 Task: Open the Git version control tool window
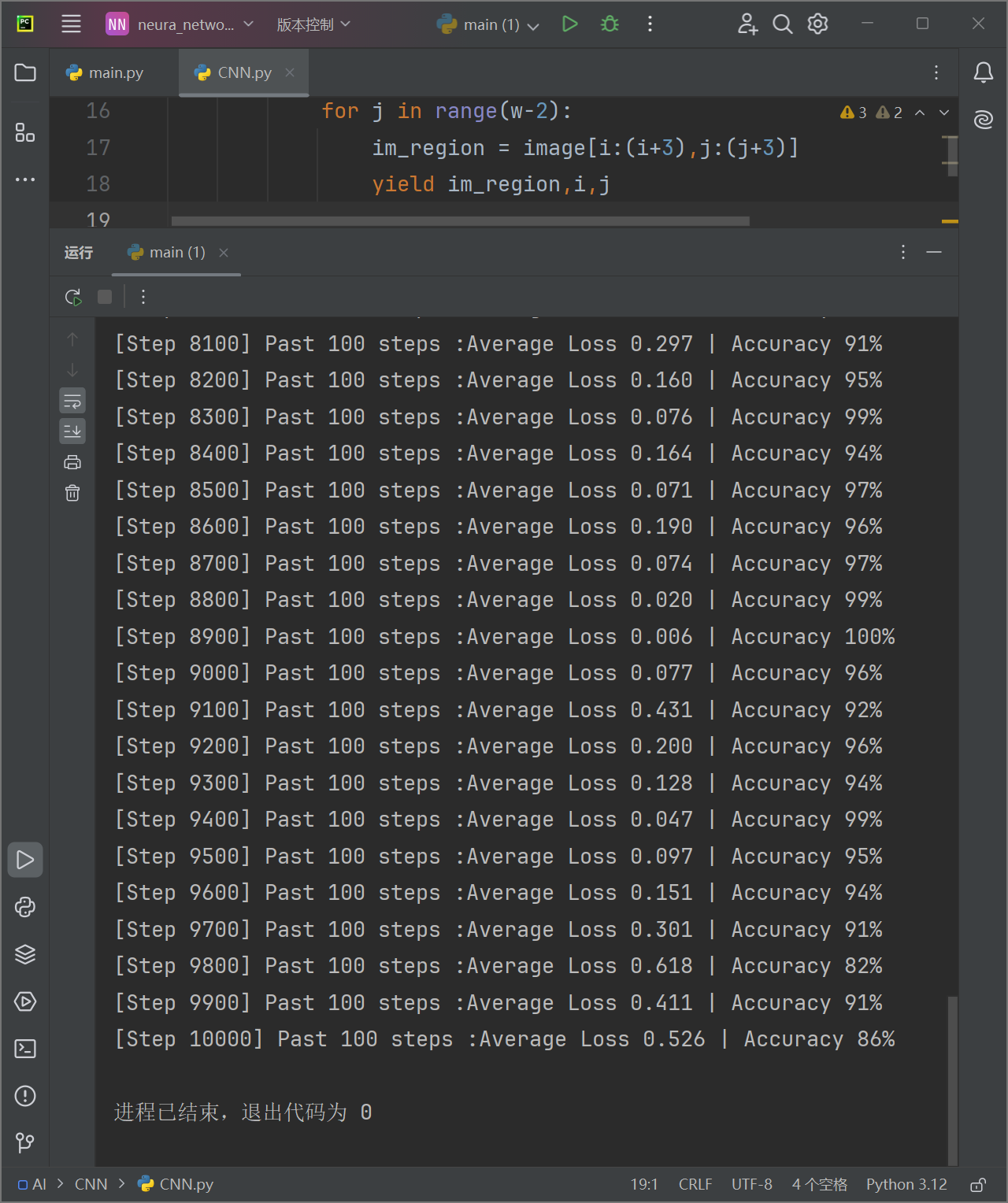point(25,1142)
